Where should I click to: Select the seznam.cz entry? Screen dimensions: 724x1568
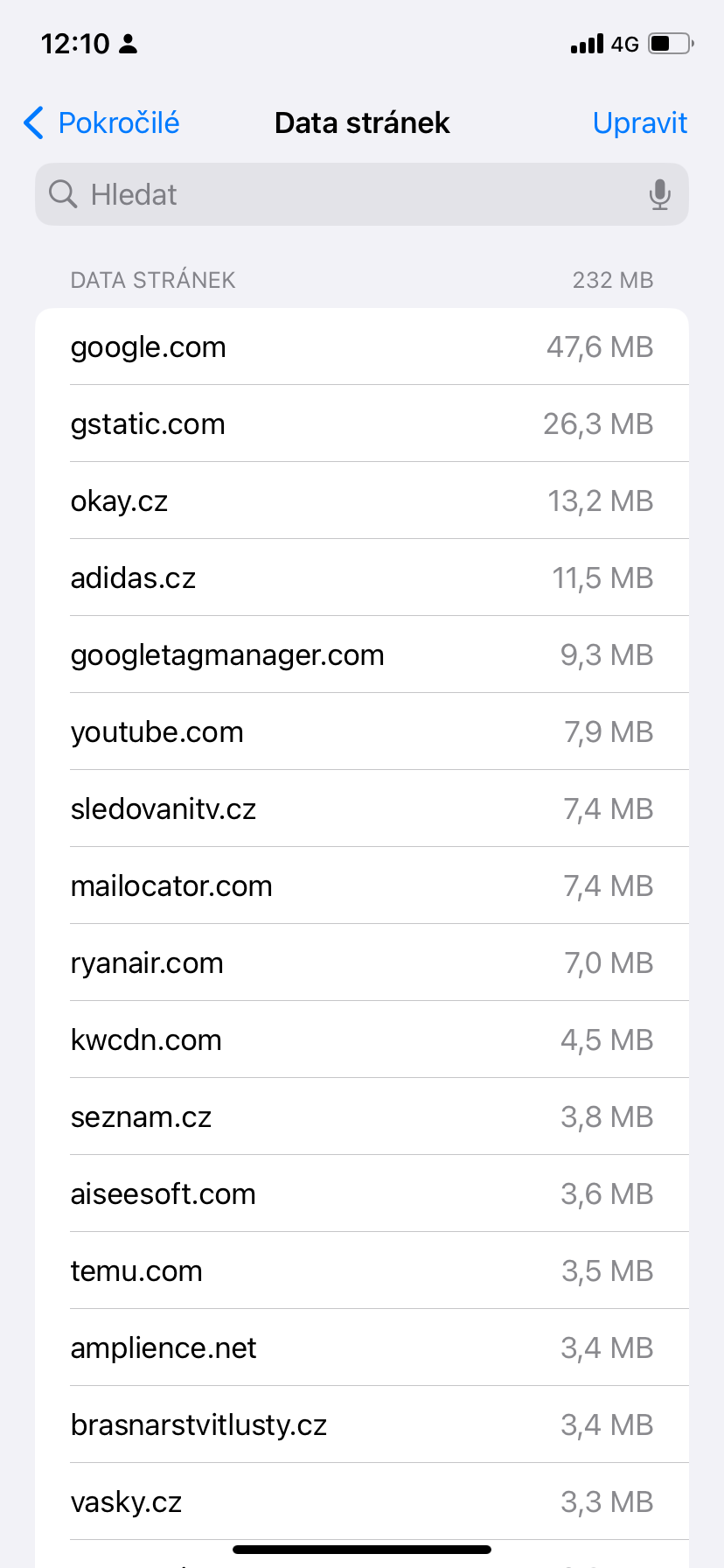[x=362, y=1117]
